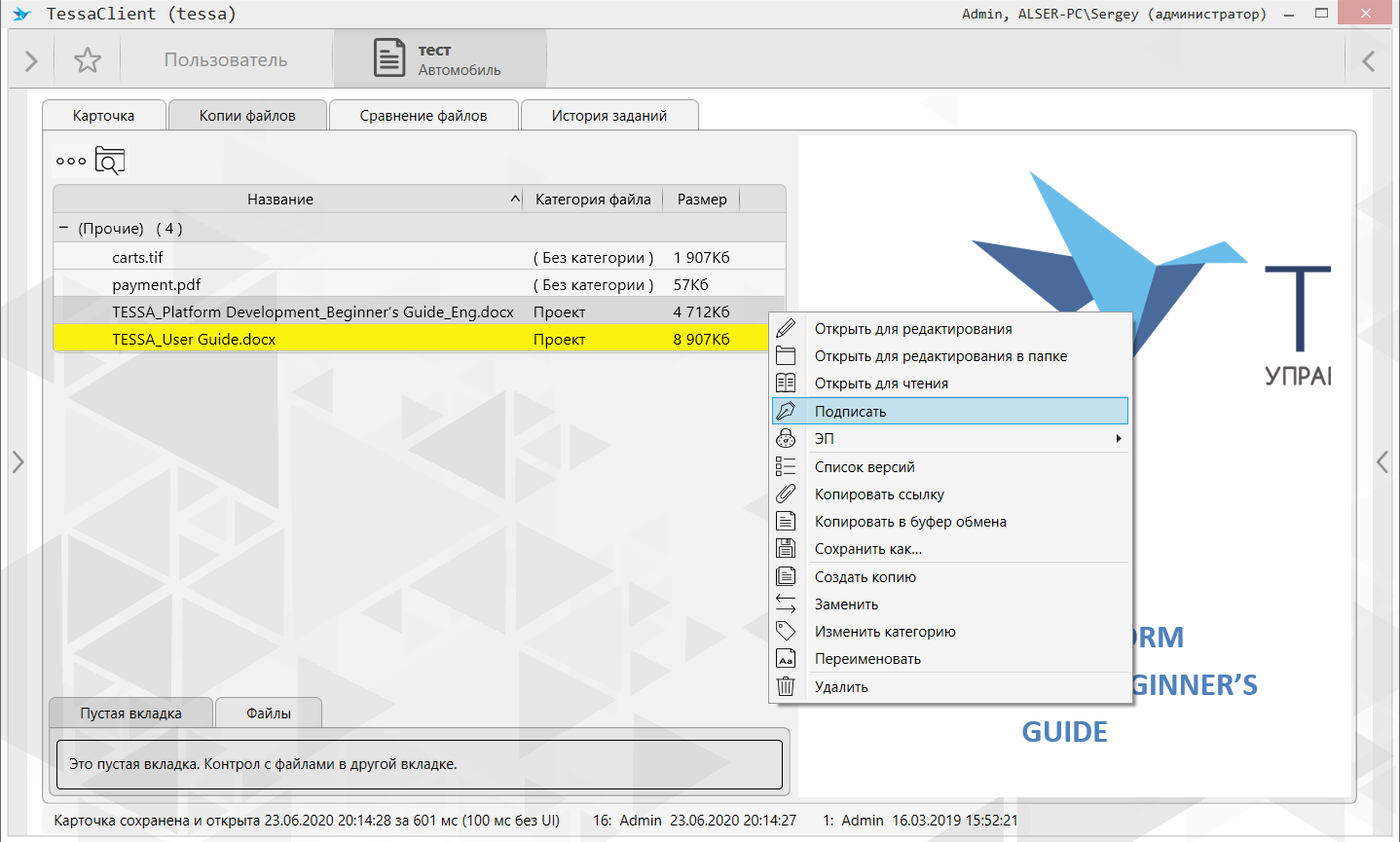Click the 1 907Кб size cell
1400x842 pixels.
pyautogui.click(x=701, y=257)
